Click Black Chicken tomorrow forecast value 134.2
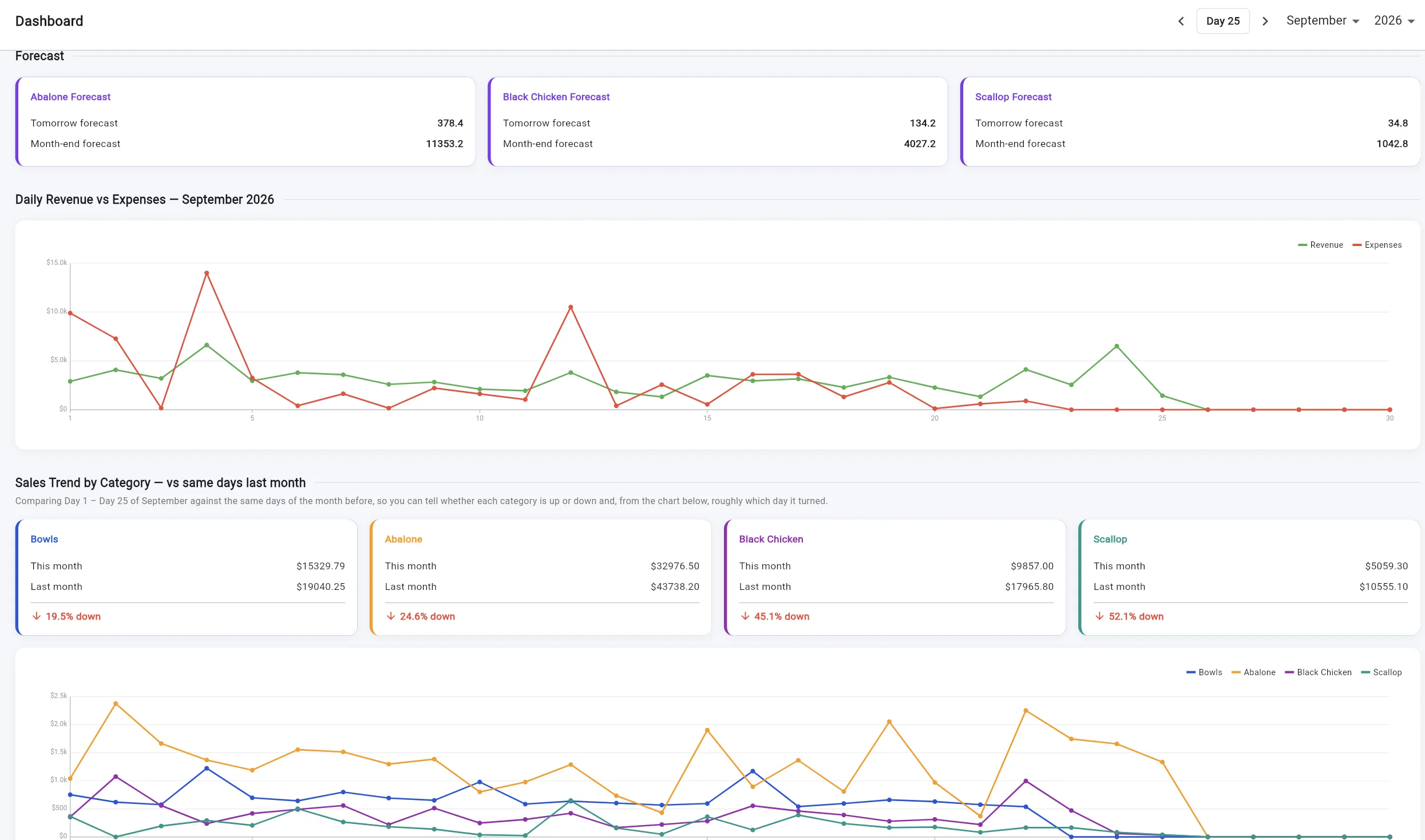1425x840 pixels. click(923, 123)
